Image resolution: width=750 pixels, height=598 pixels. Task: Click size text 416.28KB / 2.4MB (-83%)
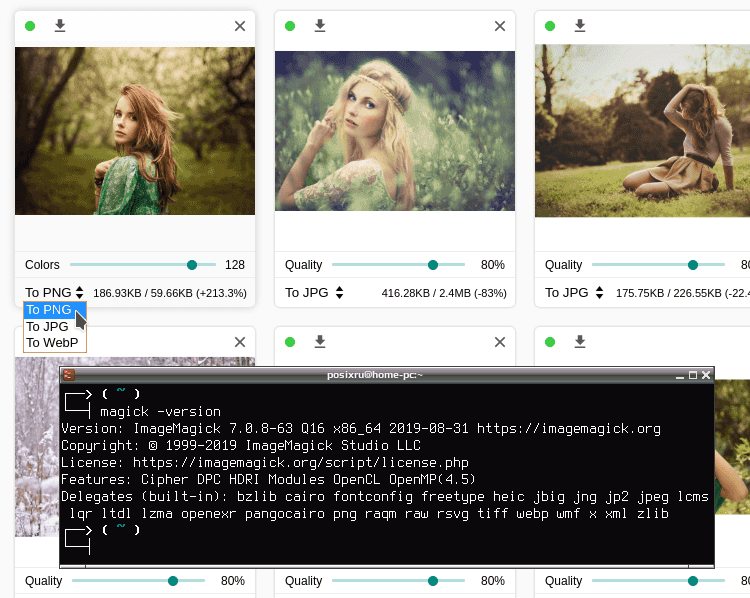point(444,293)
